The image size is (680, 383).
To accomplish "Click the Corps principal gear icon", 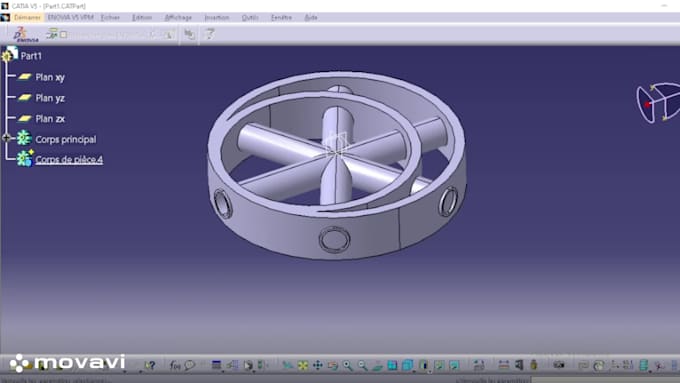I will (24, 138).
